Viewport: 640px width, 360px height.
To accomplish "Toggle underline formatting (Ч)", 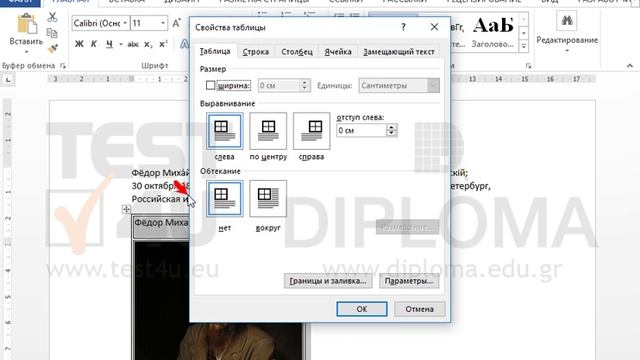I will [x=109, y=44].
